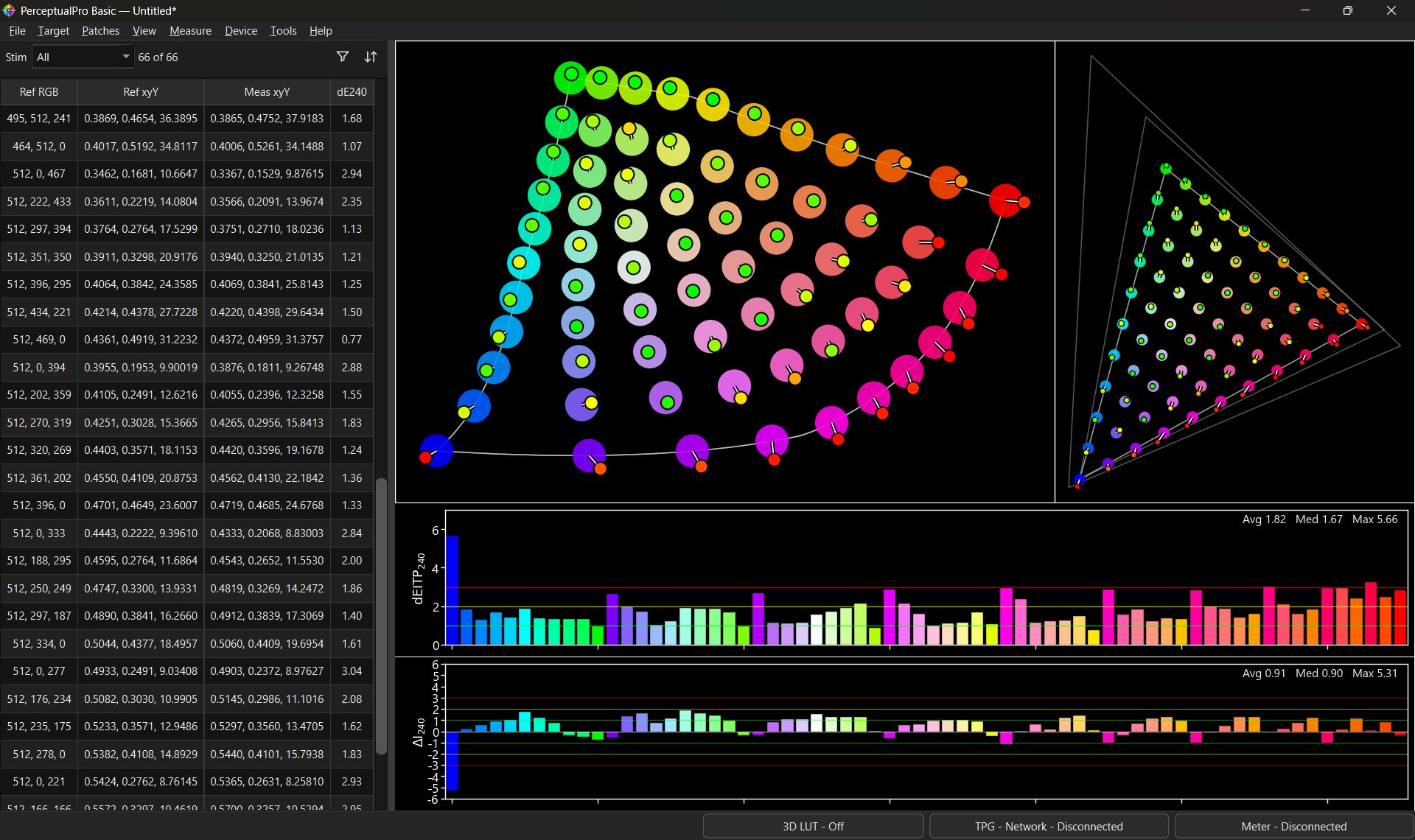
Task: Open the Target menu
Action: click(53, 31)
